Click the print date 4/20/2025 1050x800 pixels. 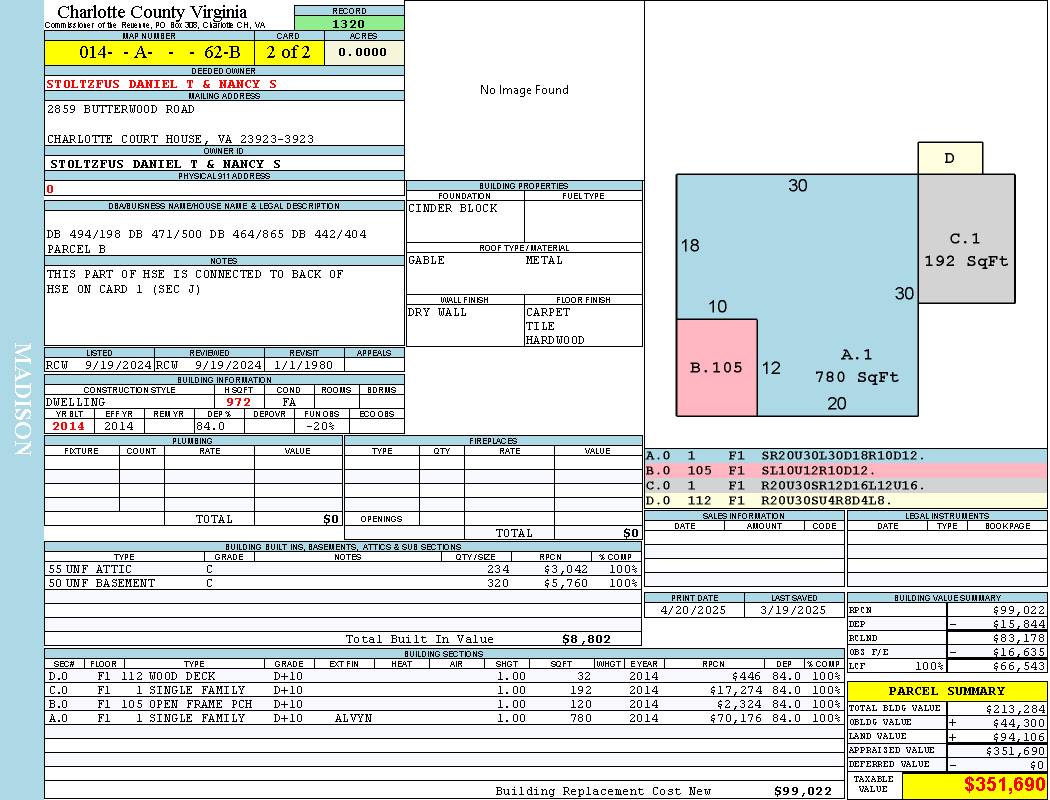(694, 610)
